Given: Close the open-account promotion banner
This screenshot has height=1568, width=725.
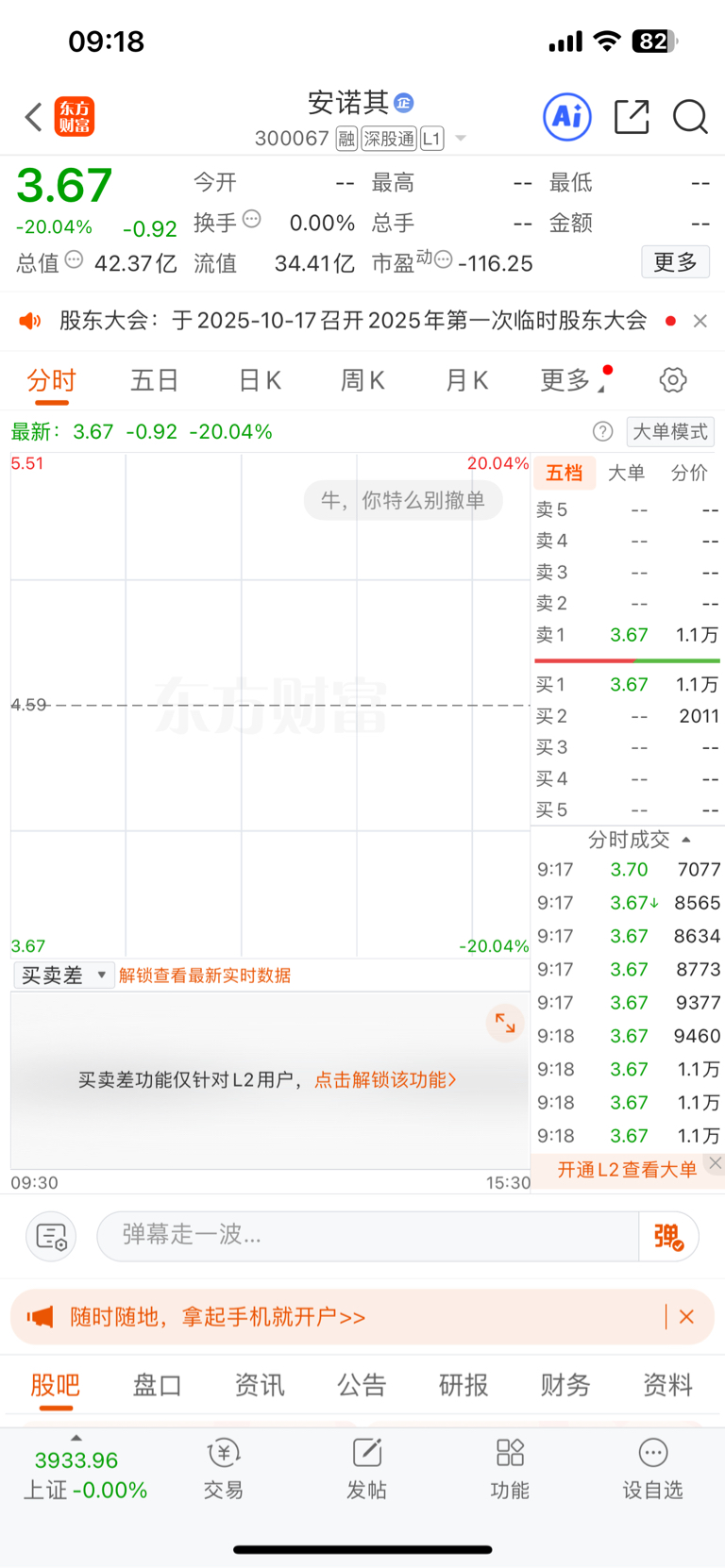Looking at the screenshot, I should (686, 1316).
